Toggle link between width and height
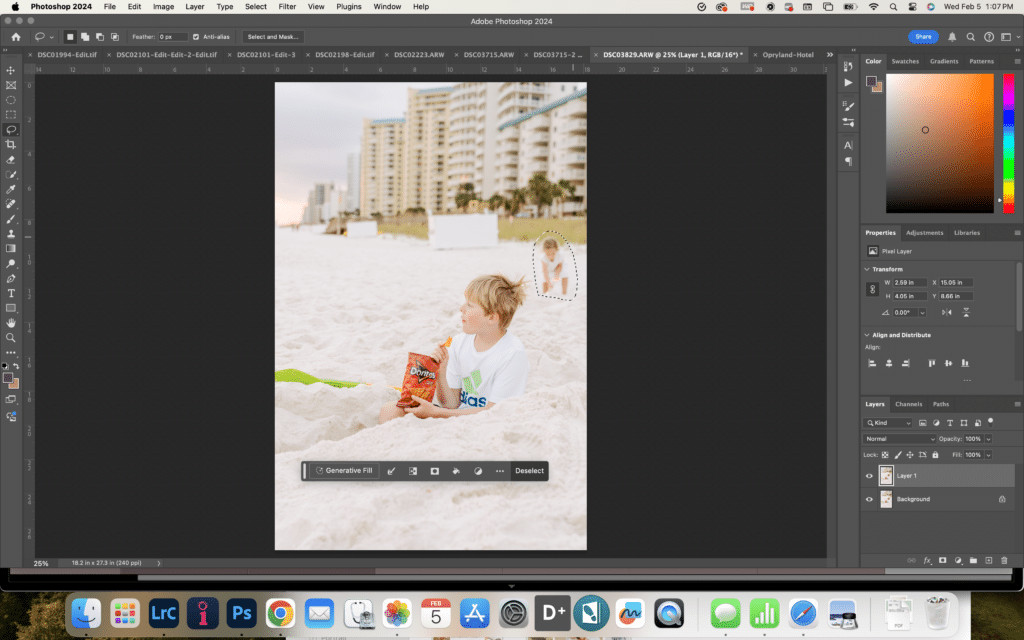This screenshot has height=640, width=1024. [x=872, y=289]
